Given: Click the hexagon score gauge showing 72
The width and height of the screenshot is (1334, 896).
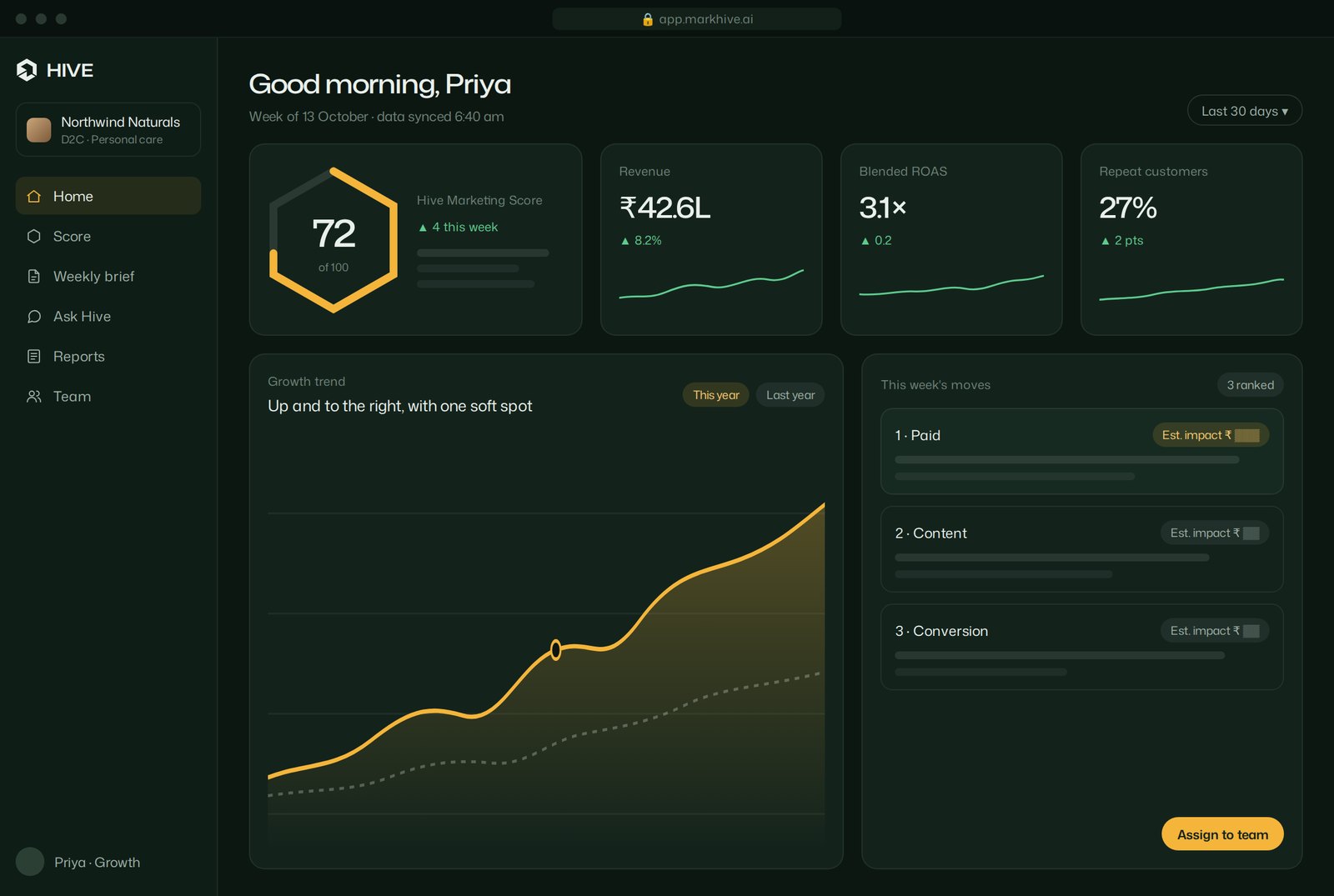Looking at the screenshot, I should (x=333, y=240).
